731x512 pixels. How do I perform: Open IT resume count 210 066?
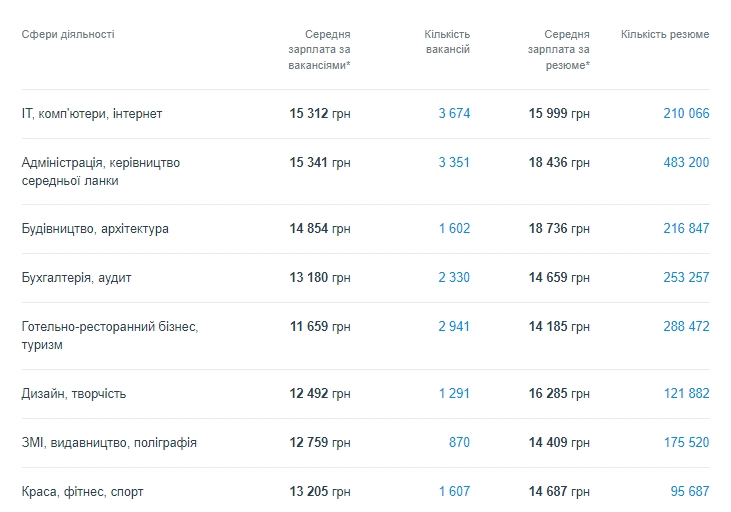click(x=686, y=114)
